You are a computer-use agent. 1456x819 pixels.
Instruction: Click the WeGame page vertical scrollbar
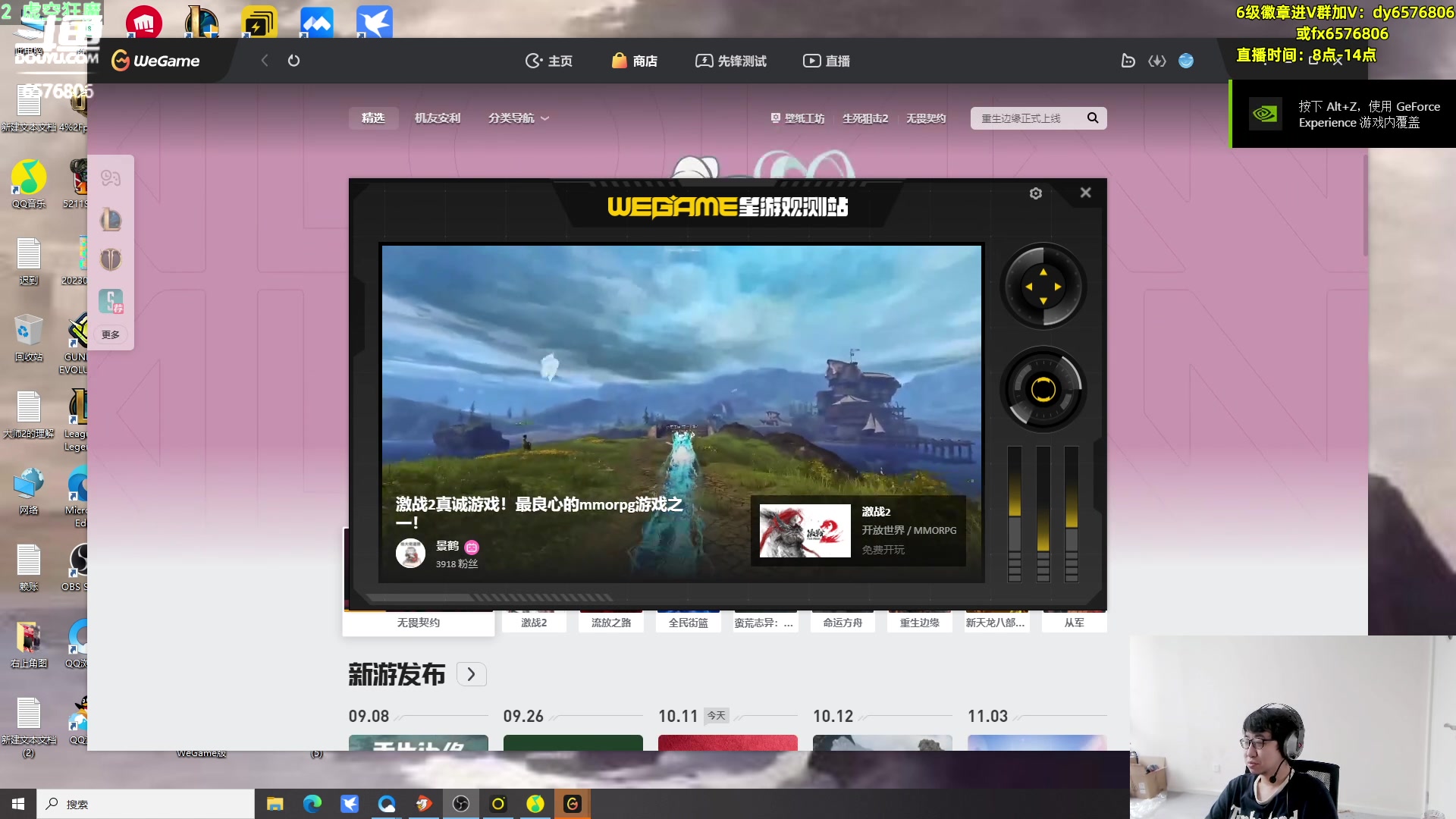(x=1365, y=205)
